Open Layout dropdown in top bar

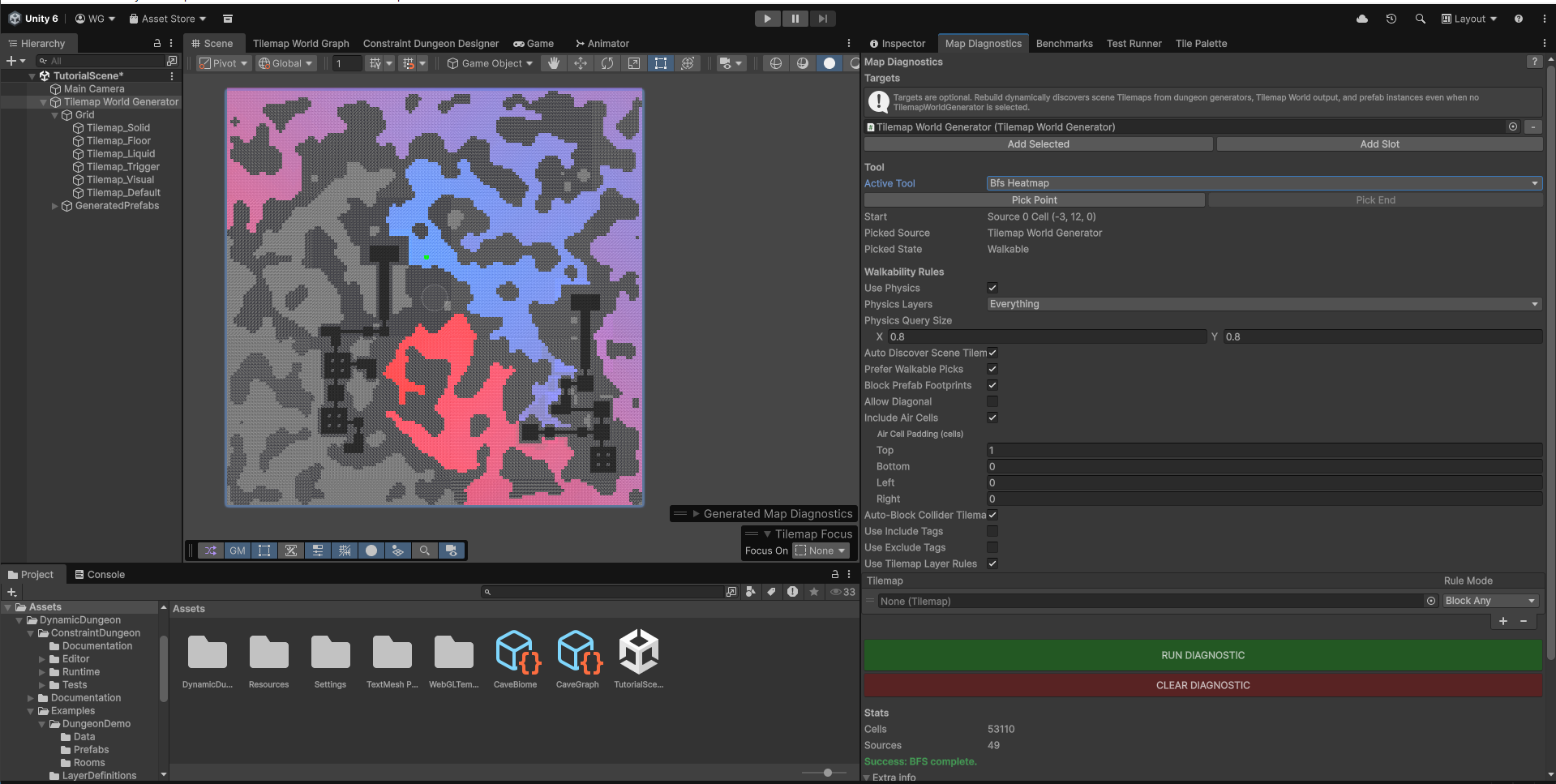[x=1469, y=19]
